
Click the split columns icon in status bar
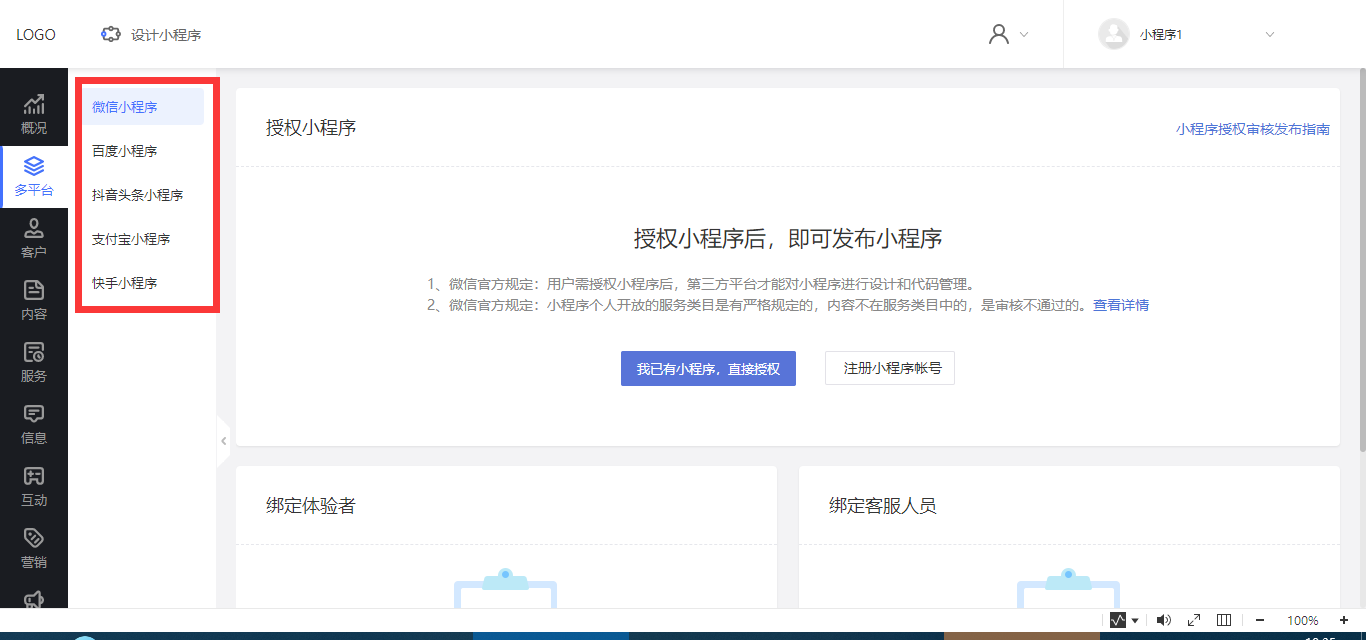1224,620
